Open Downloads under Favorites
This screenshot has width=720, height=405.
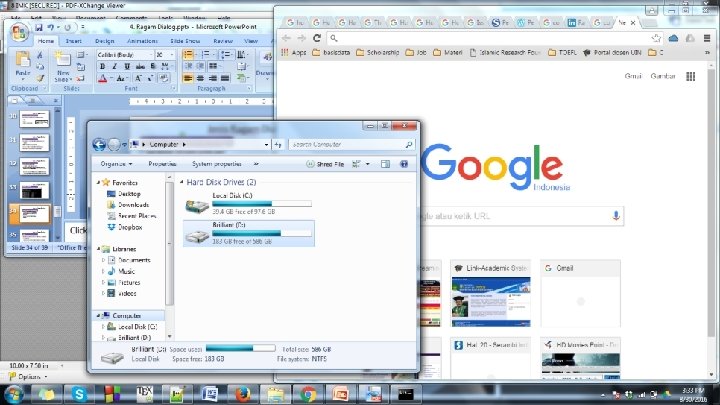click(128, 205)
